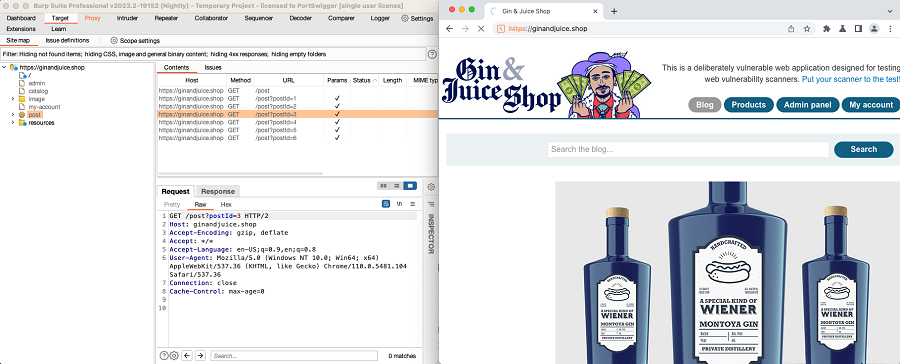Image resolution: width=900 pixels, height=364 pixels.
Task: Go to previous search match arrow
Action: coord(187,356)
